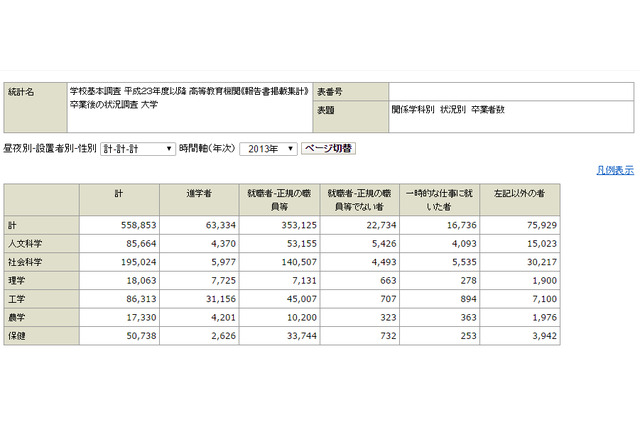Select cell value 5,977
Image resolution: width=640 pixels, height=426 pixels.
click(223, 262)
